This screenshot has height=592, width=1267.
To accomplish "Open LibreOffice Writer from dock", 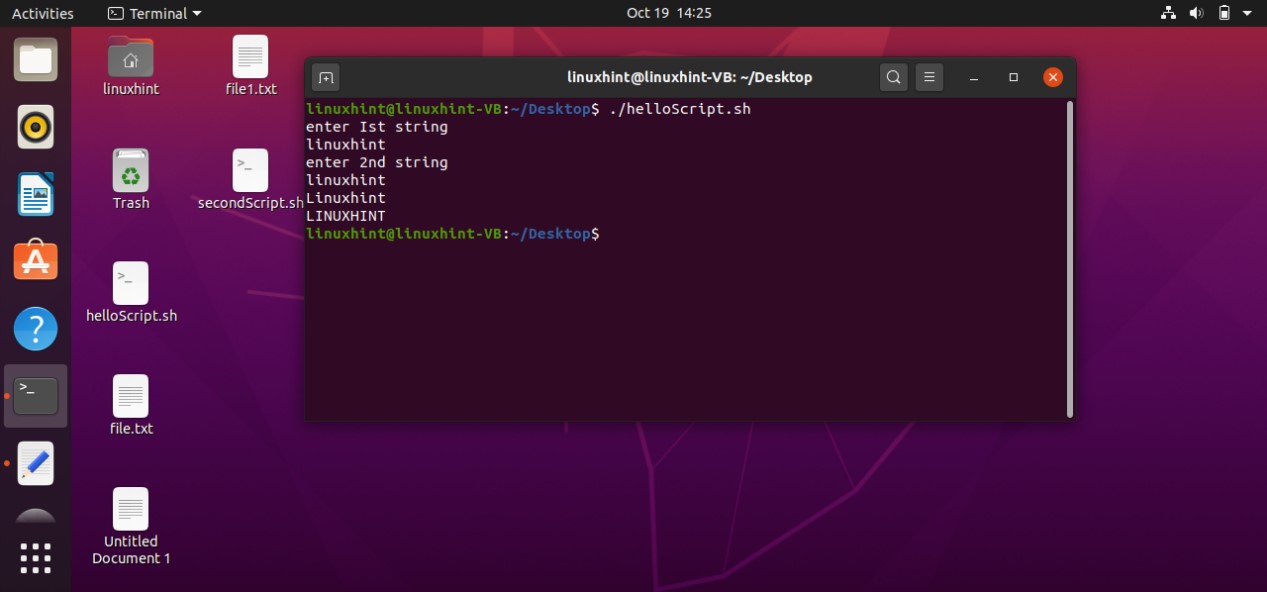I will [x=35, y=194].
